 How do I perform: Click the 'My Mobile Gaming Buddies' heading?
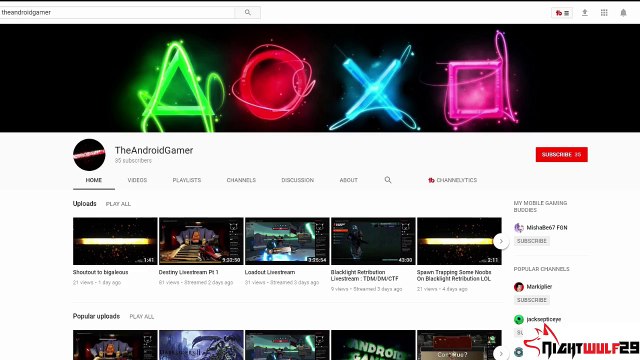[x=540, y=207]
